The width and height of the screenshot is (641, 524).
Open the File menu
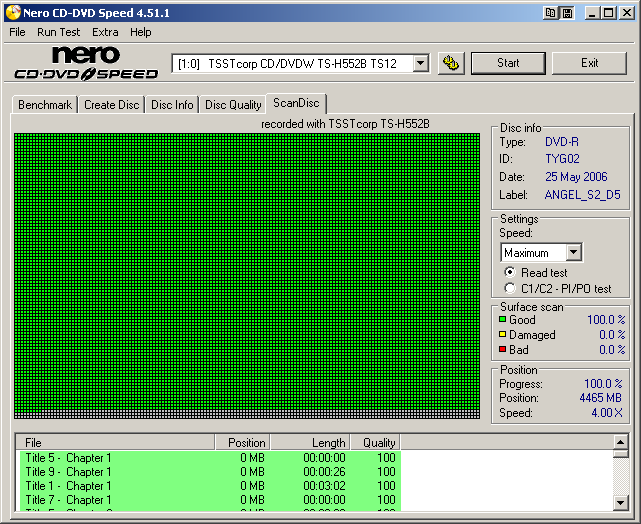pos(17,32)
